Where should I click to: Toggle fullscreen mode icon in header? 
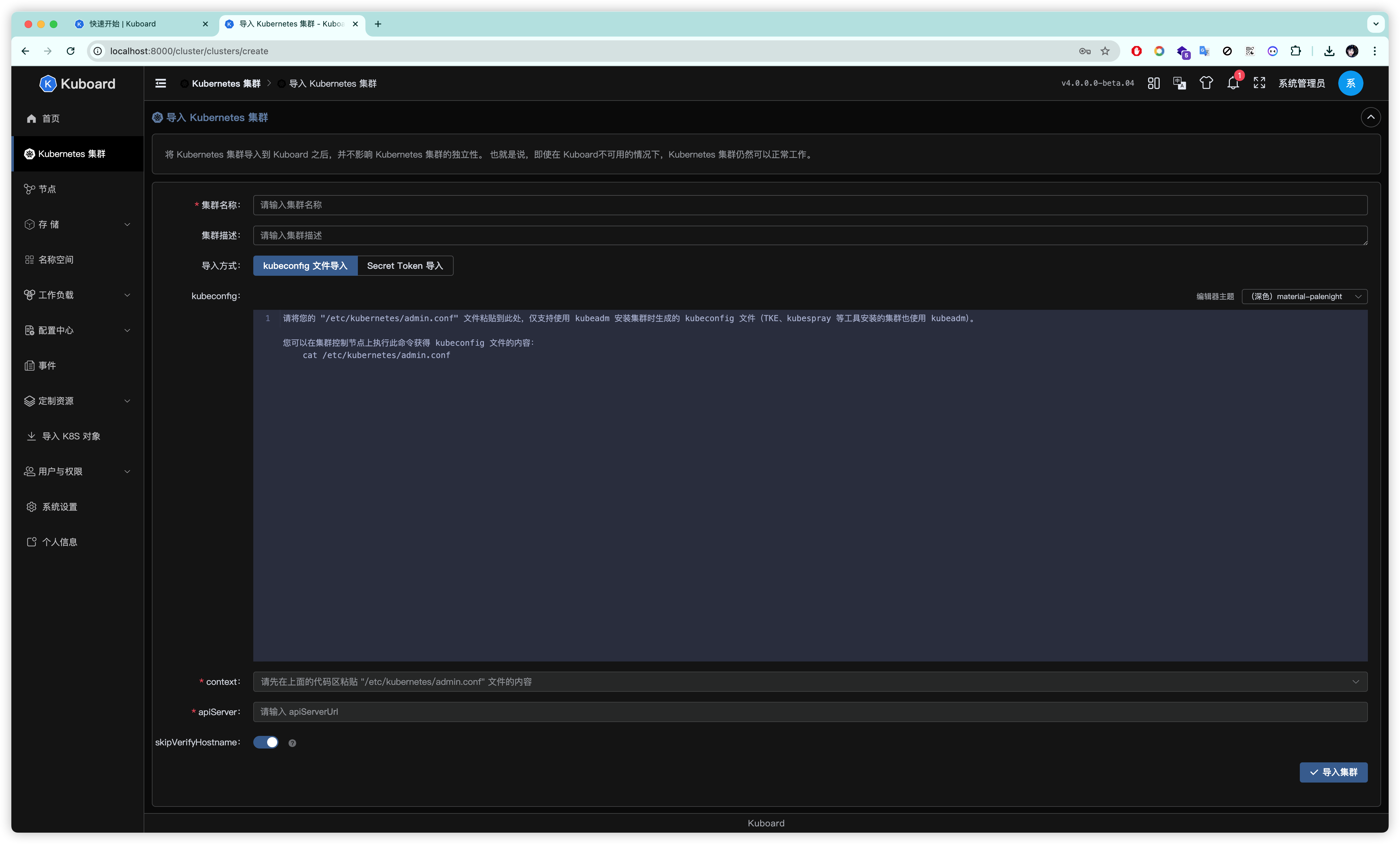[1259, 84]
